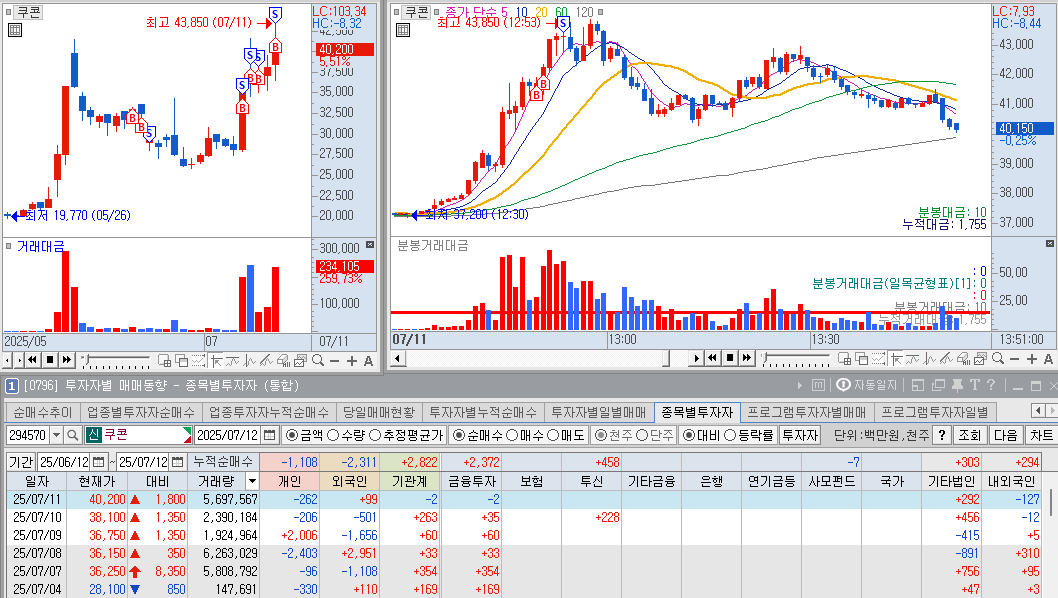Click the crosshair cursor icon in left chart toolbar
1058x598 pixels.
tap(216, 360)
